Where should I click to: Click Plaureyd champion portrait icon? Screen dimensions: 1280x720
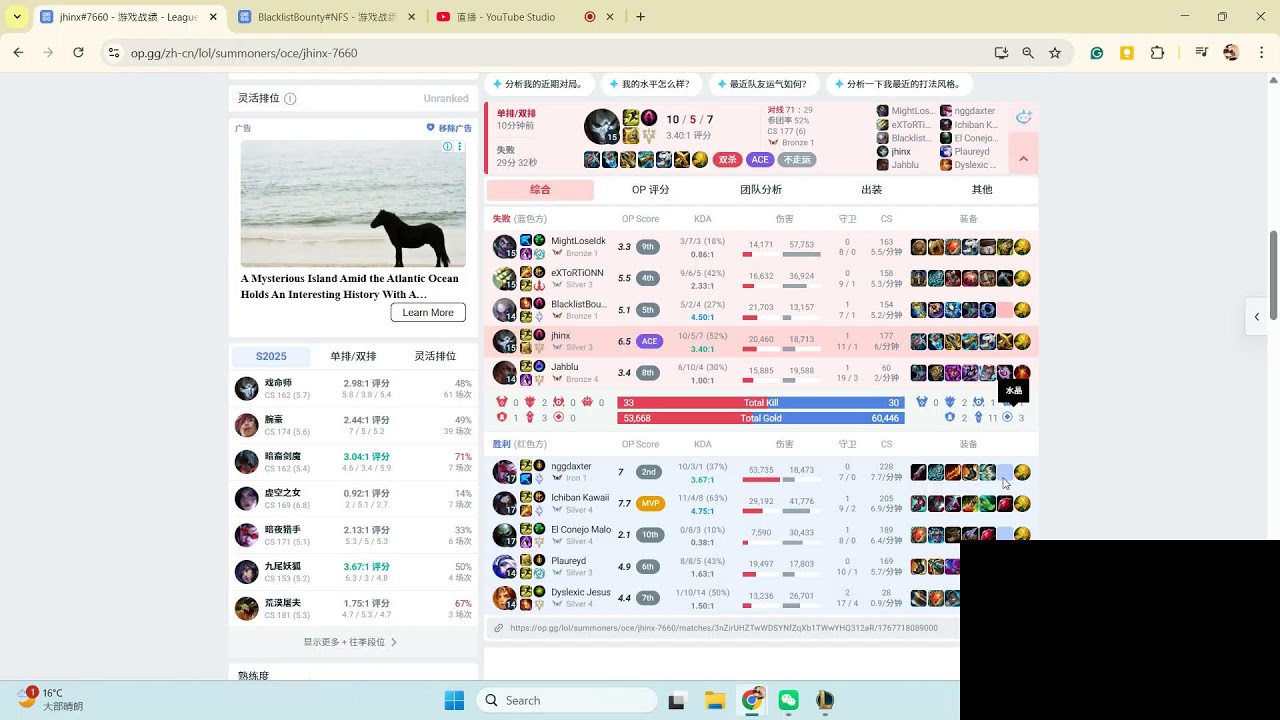[x=505, y=567]
